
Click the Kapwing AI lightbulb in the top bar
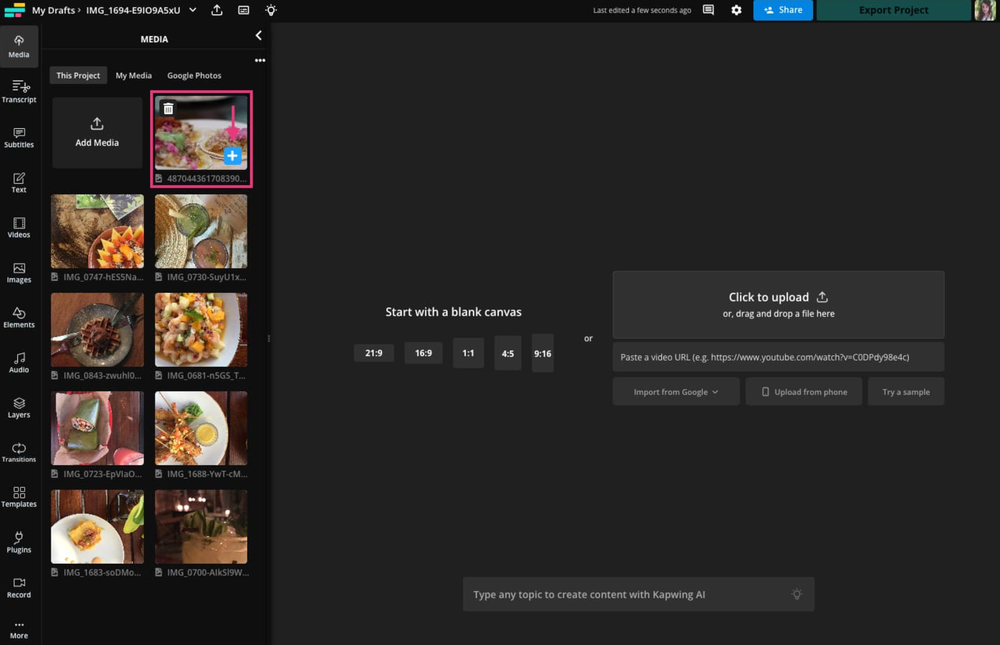(x=271, y=10)
